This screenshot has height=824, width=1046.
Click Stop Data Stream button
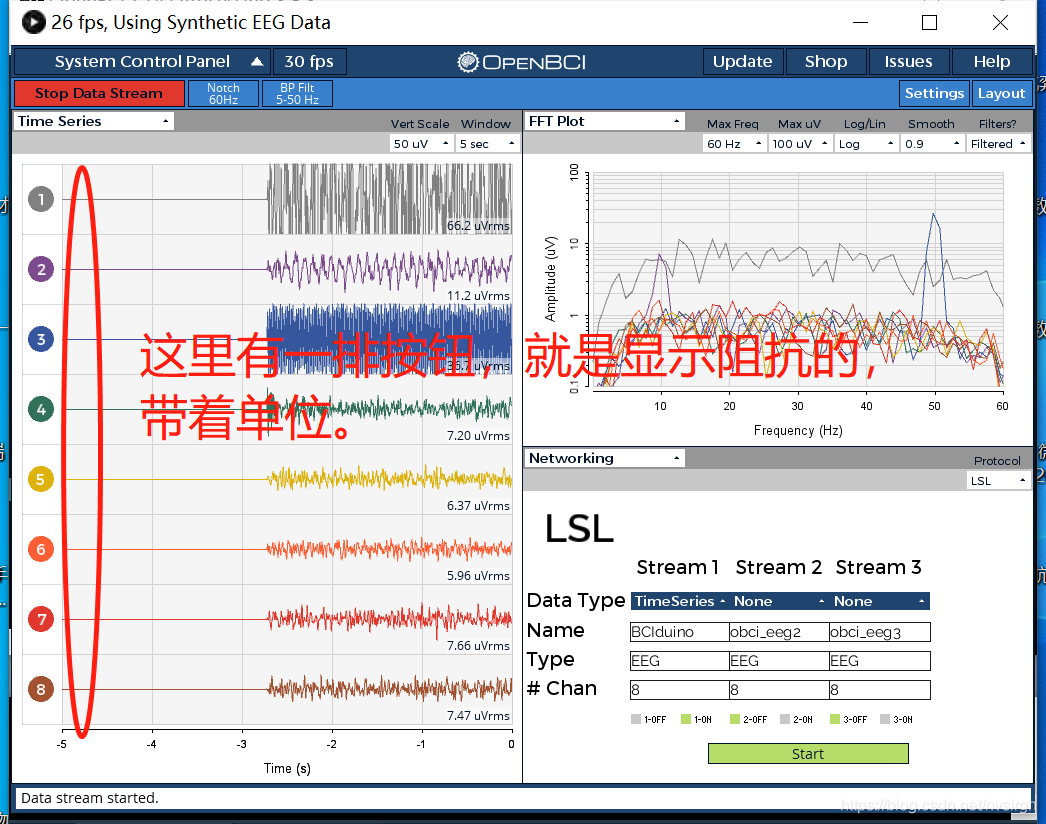[x=99, y=93]
